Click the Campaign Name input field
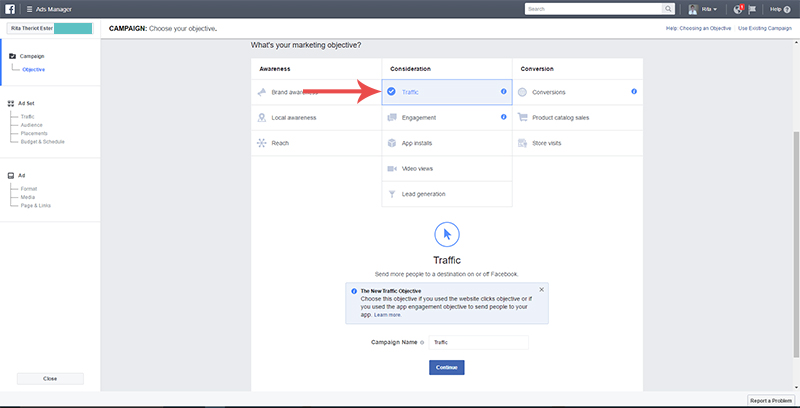 (479, 343)
